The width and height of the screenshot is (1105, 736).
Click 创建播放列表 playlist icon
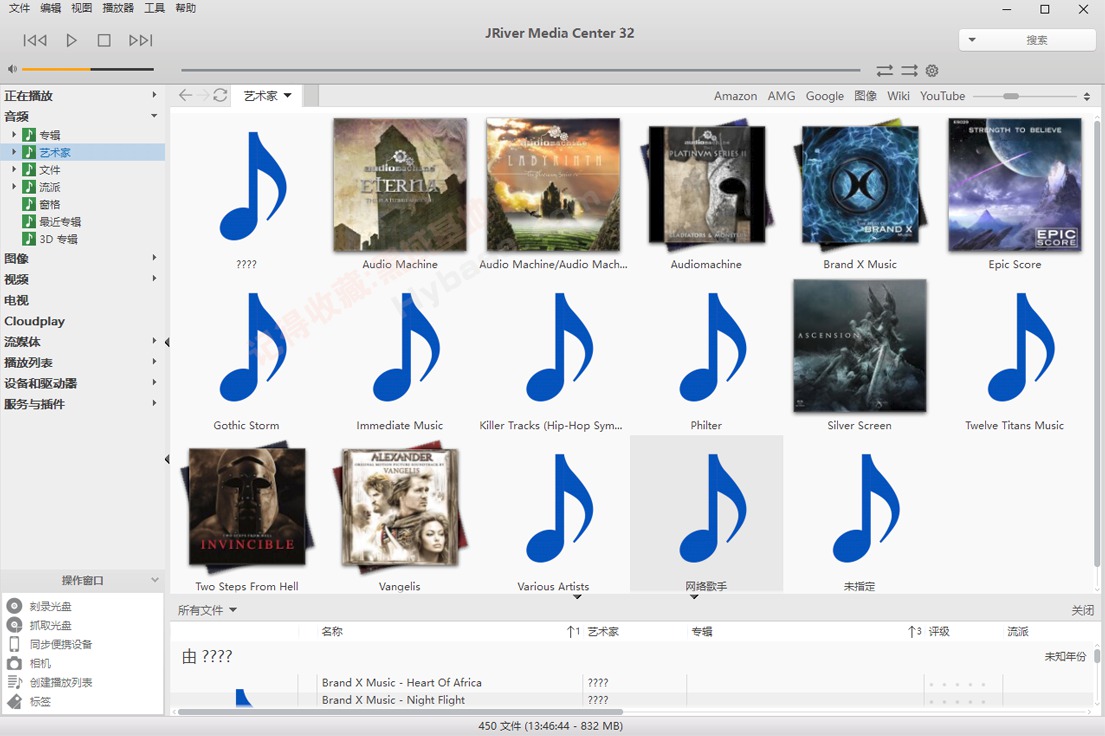click(14, 682)
